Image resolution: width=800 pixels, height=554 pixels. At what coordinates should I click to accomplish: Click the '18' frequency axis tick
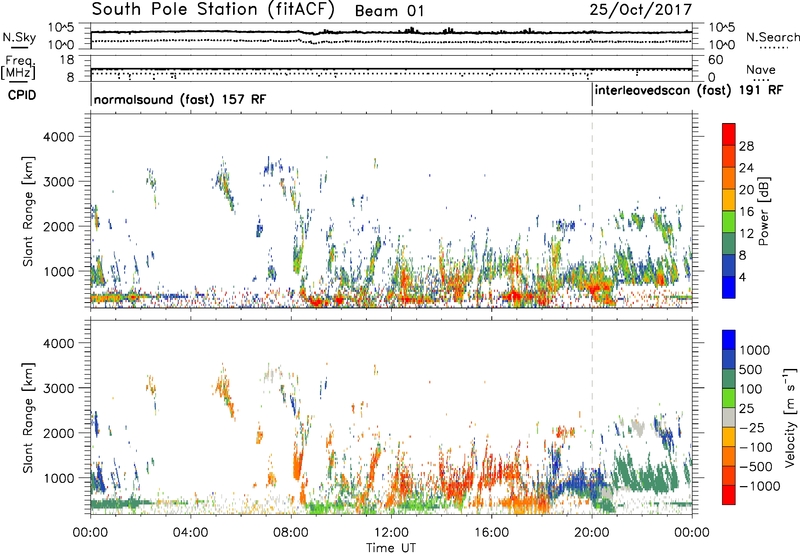tap(67, 60)
